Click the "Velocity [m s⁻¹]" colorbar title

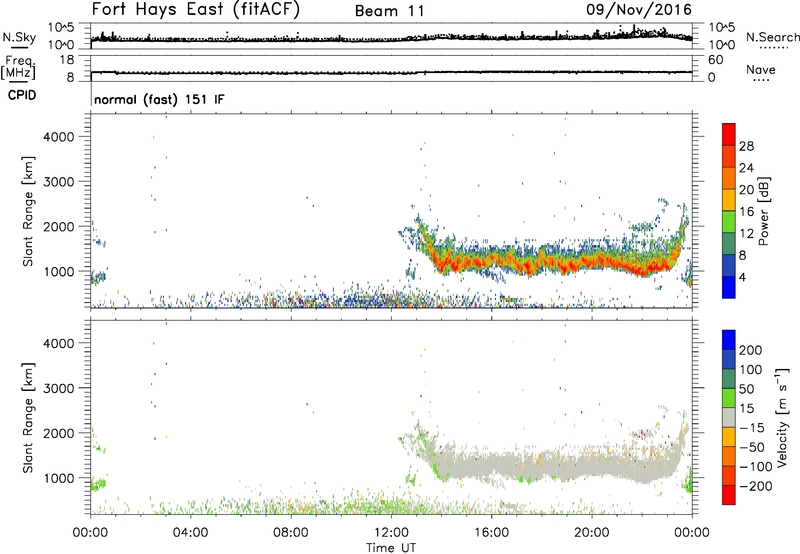click(x=782, y=417)
